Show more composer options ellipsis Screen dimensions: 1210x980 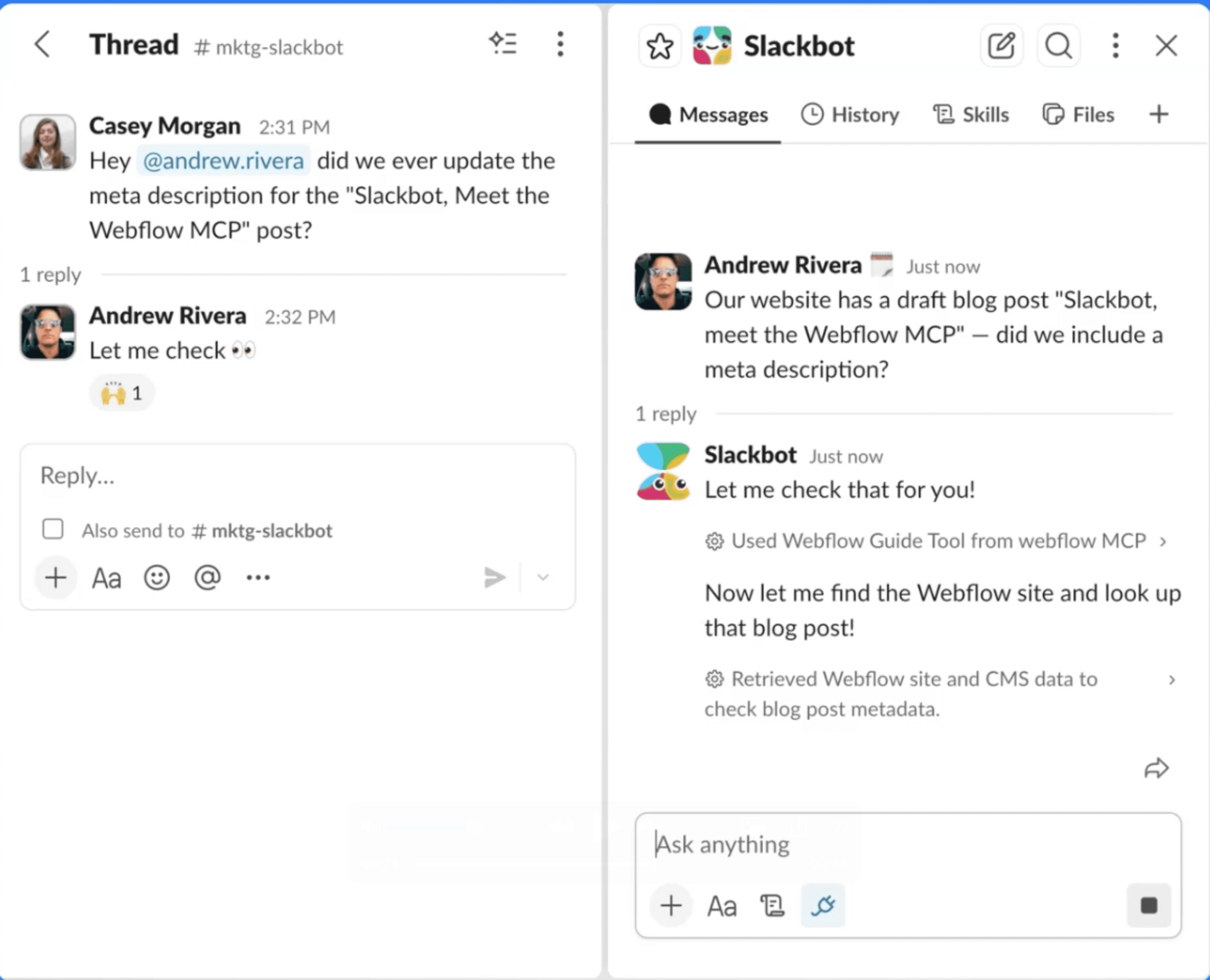coord(258,577)
